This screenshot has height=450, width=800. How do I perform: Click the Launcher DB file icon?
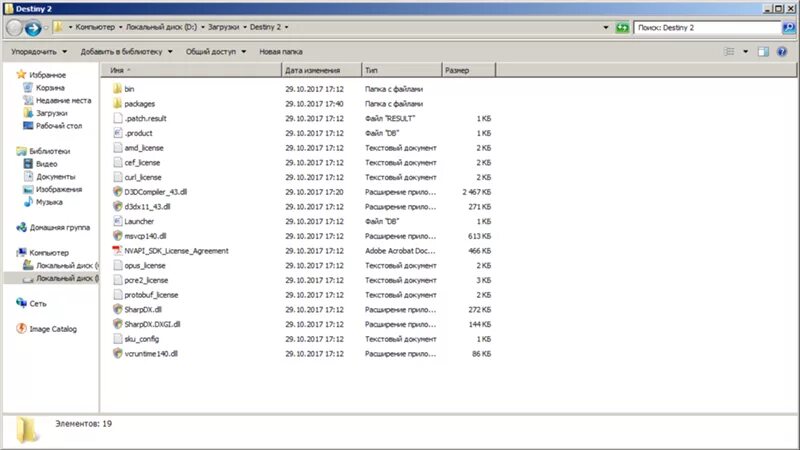pyautogui.click(x=117, y=221)
